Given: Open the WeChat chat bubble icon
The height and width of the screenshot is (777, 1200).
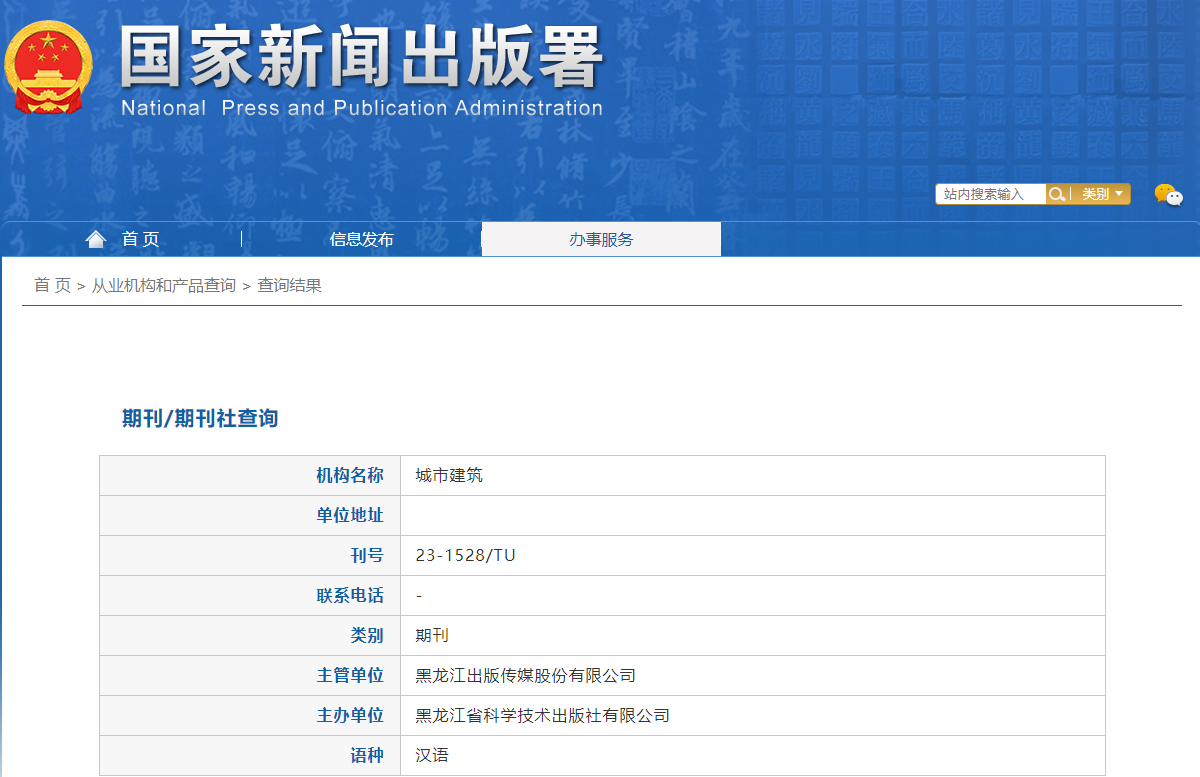Looking at the screenshot, I should coord(1168,195).
